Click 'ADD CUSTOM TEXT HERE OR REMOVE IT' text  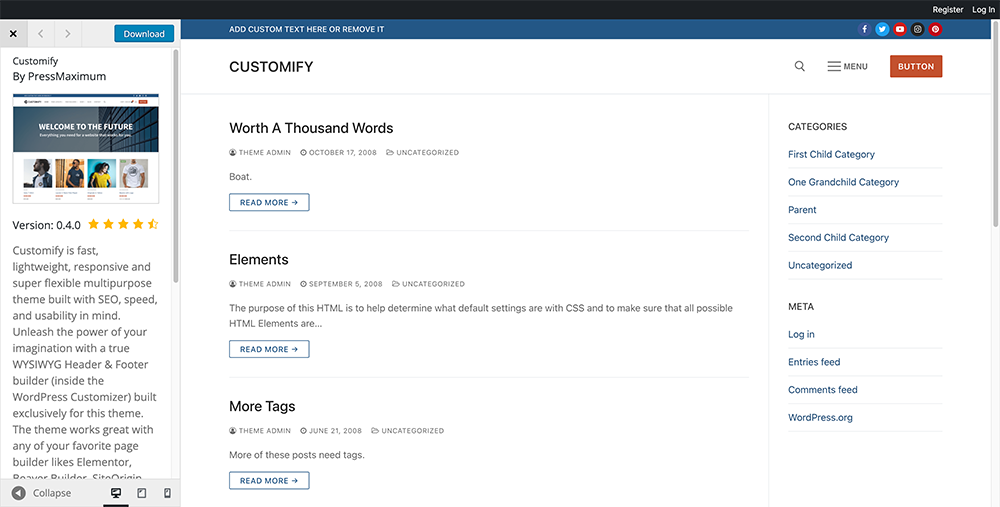click(307, 29)
